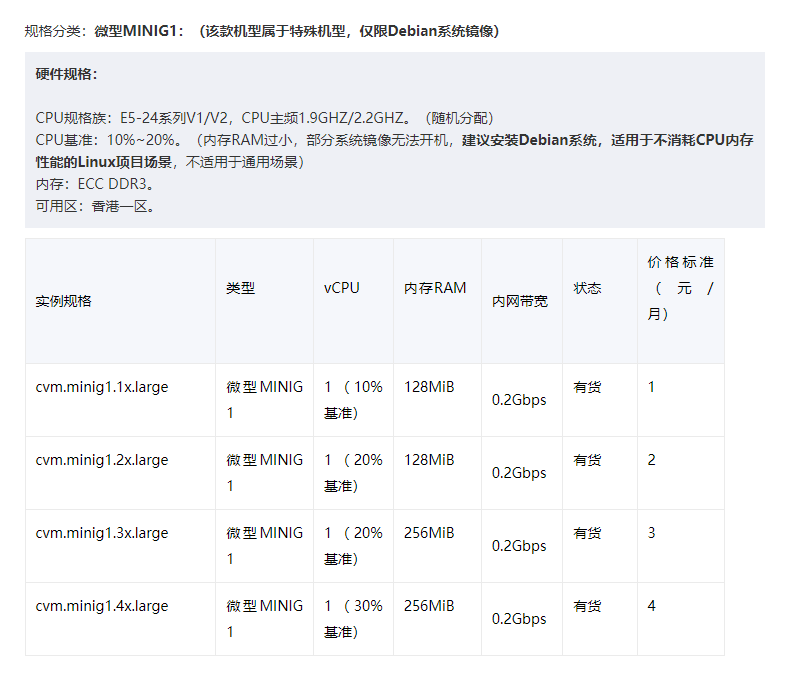This screenshot has height=684, width=789.
Task: Click 微型MINIG1 type in 2x.large row
Action: click(x=265, y=473)
